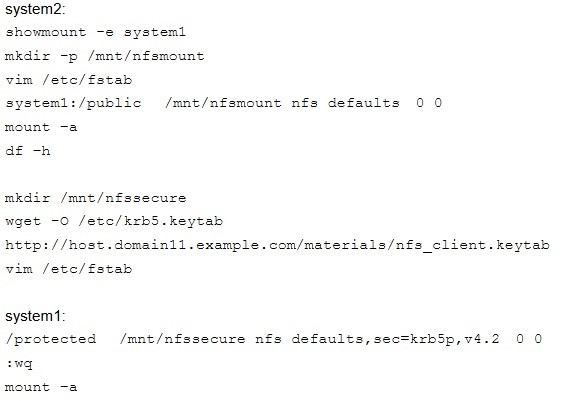The image size is (565, 401).
Task: Click '/protected' in the fstab entry
Action: click(x=50, y=339)
